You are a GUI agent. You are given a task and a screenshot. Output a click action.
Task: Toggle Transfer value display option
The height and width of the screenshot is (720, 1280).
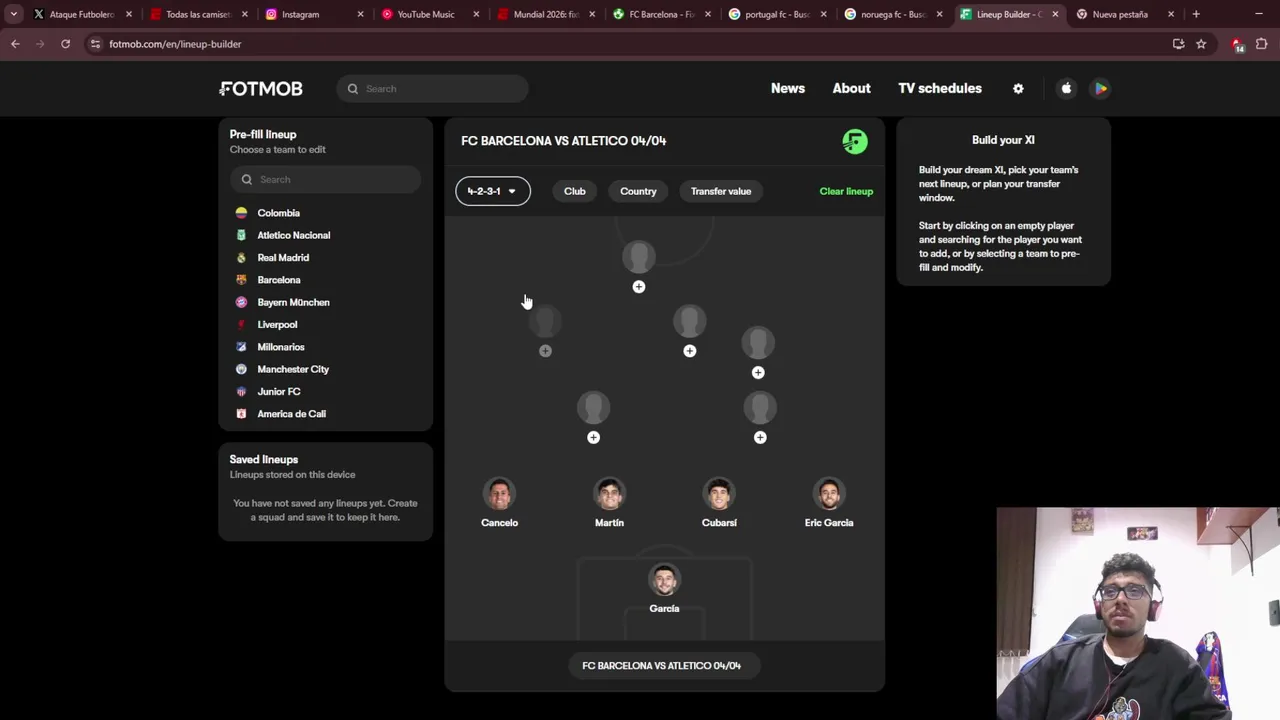[721, 191]
